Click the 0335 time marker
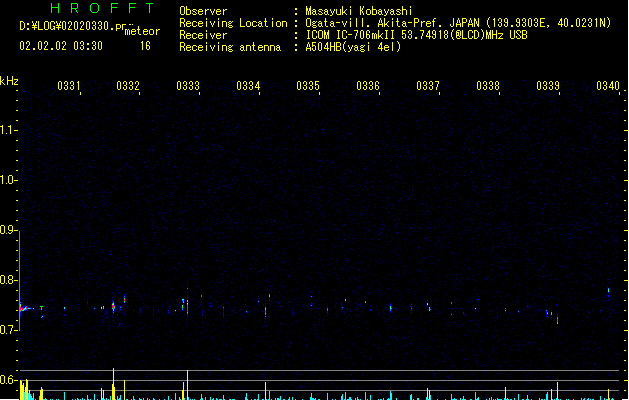This screenshot has width=629, height=400. click(308, 86)
